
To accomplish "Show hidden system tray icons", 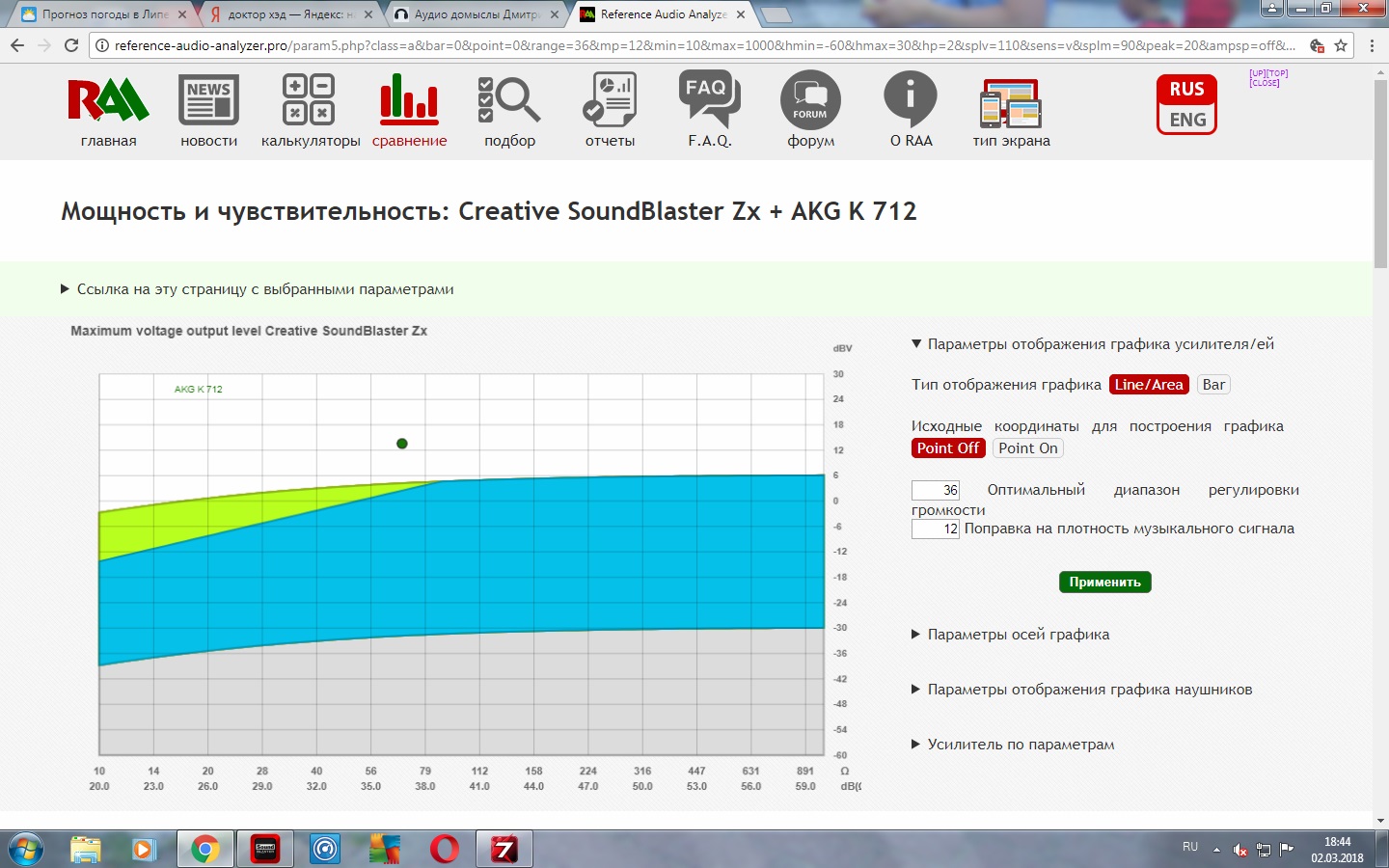I will (x=1216, y=850).
